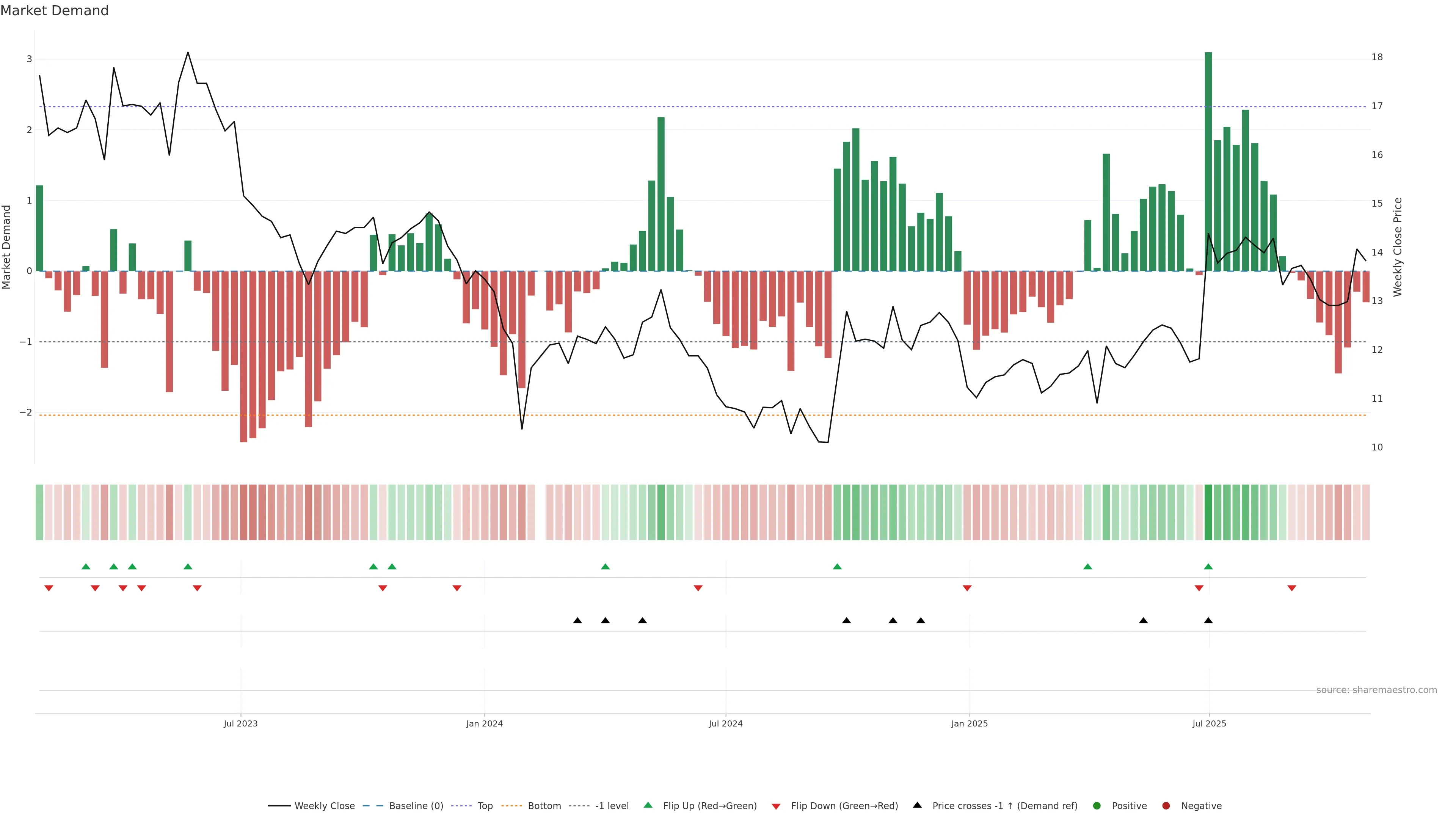This screenshot has width=1456, height=819.
Task: Click the -1 level legend label
Action: pyautogui.click(x=612, y=806)
